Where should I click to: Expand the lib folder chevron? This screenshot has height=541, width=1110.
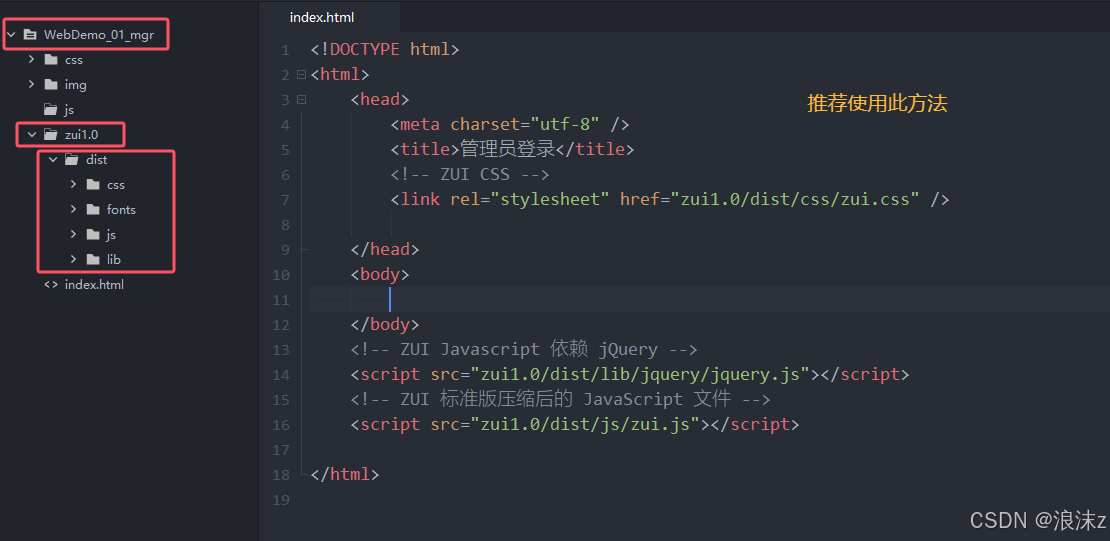point(74,259)
